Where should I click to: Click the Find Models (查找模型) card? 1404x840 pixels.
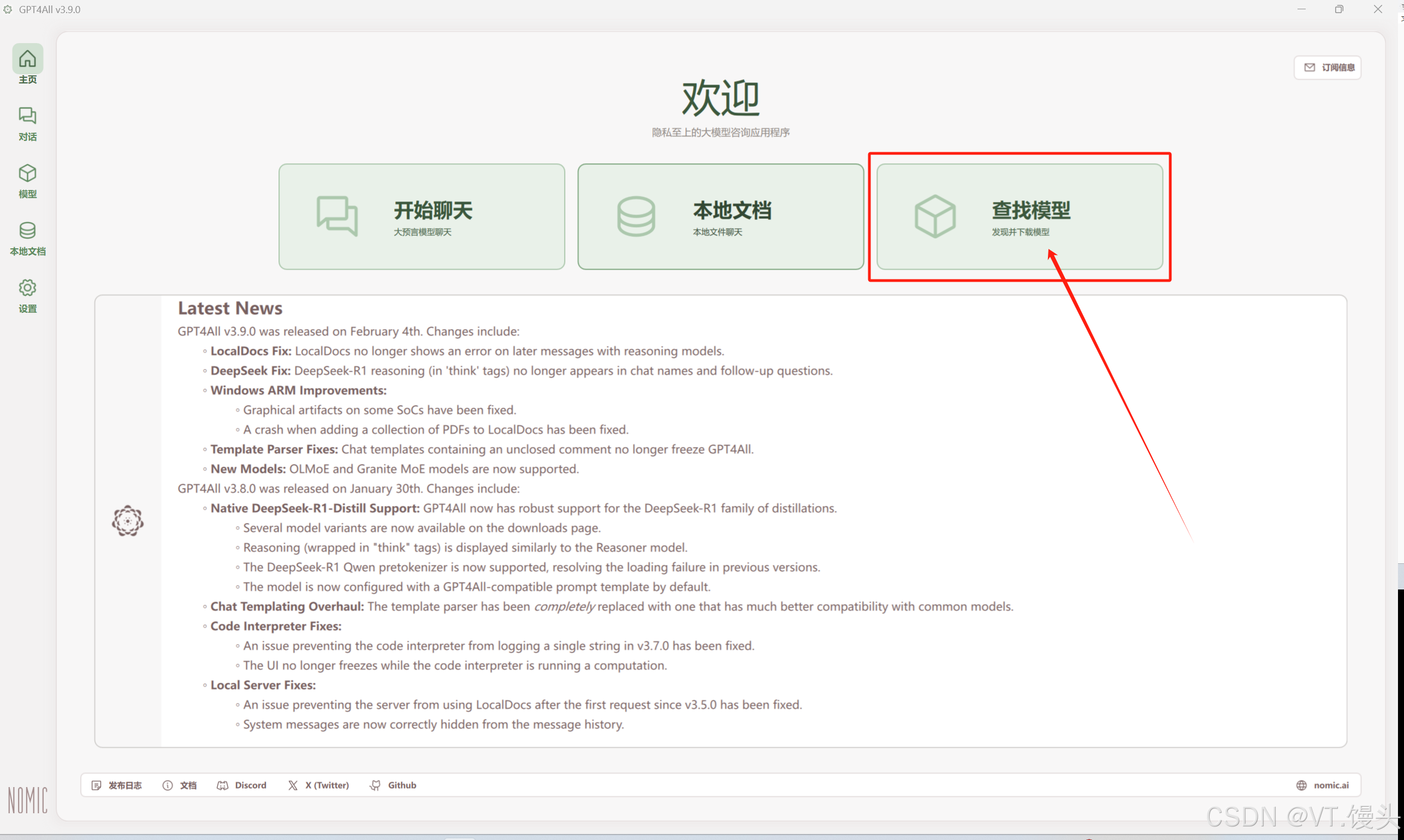coord(1020,216)
